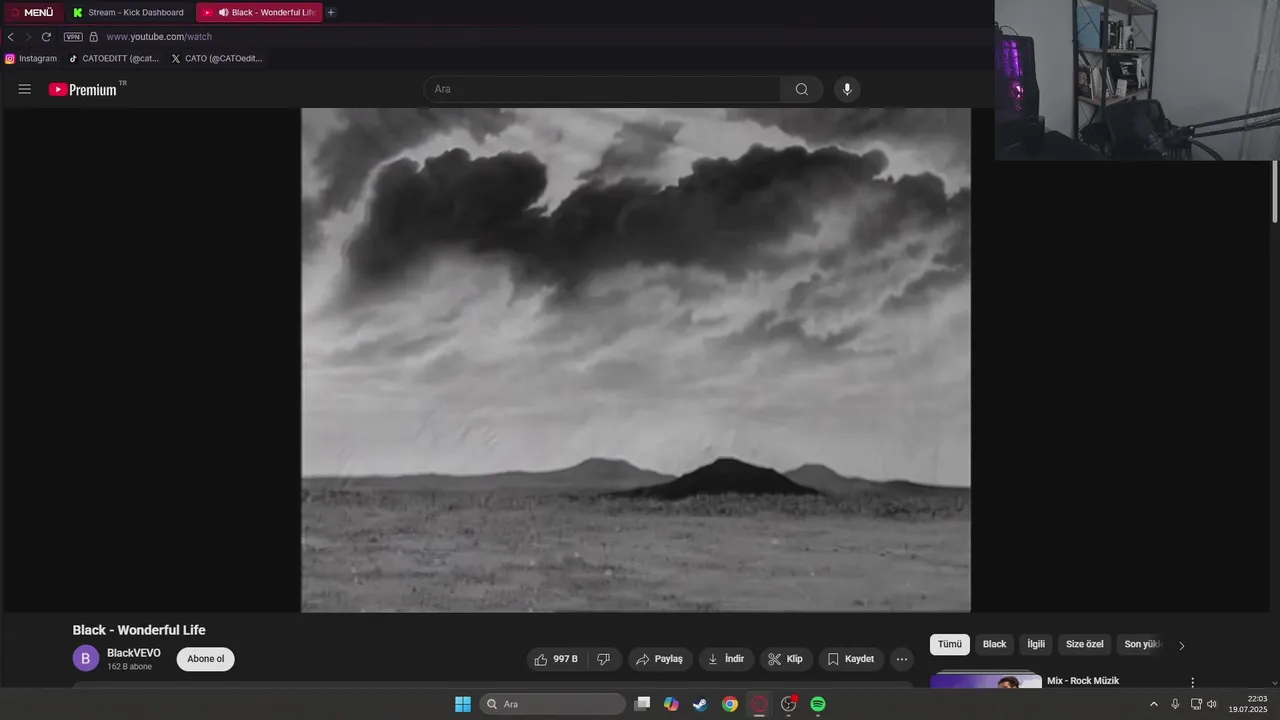Viewport: 1280px width, 720px height.
Task: Dislike the video
Action: click(604, 659)
